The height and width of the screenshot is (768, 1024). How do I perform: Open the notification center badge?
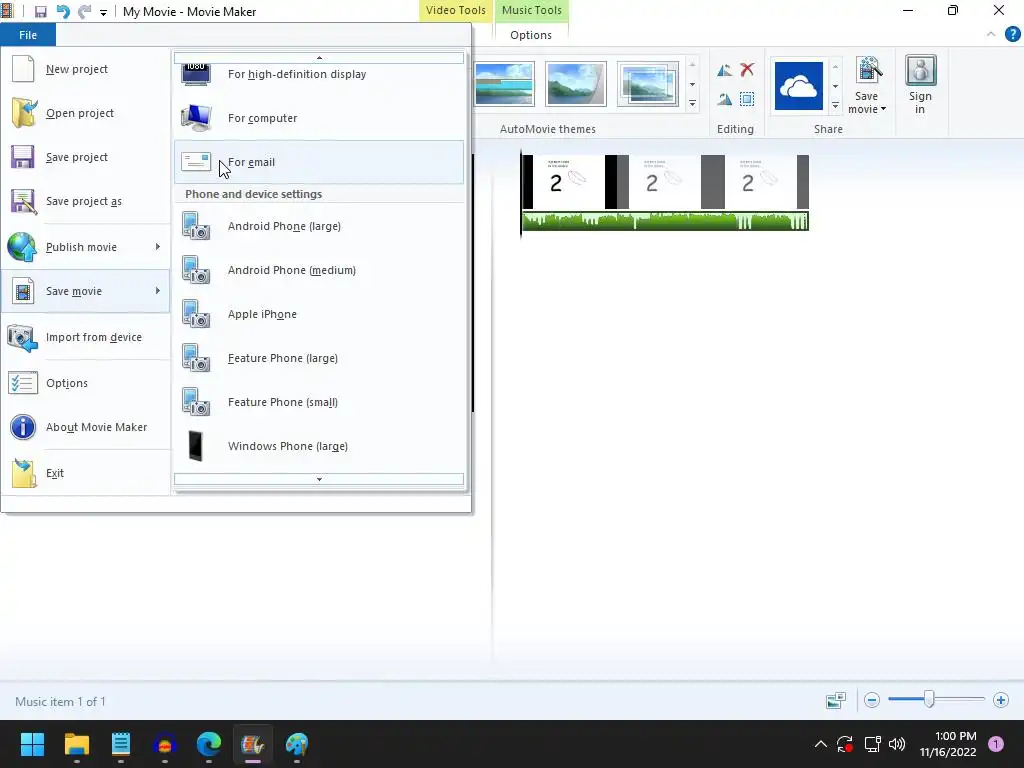click(x=996, y=744)
